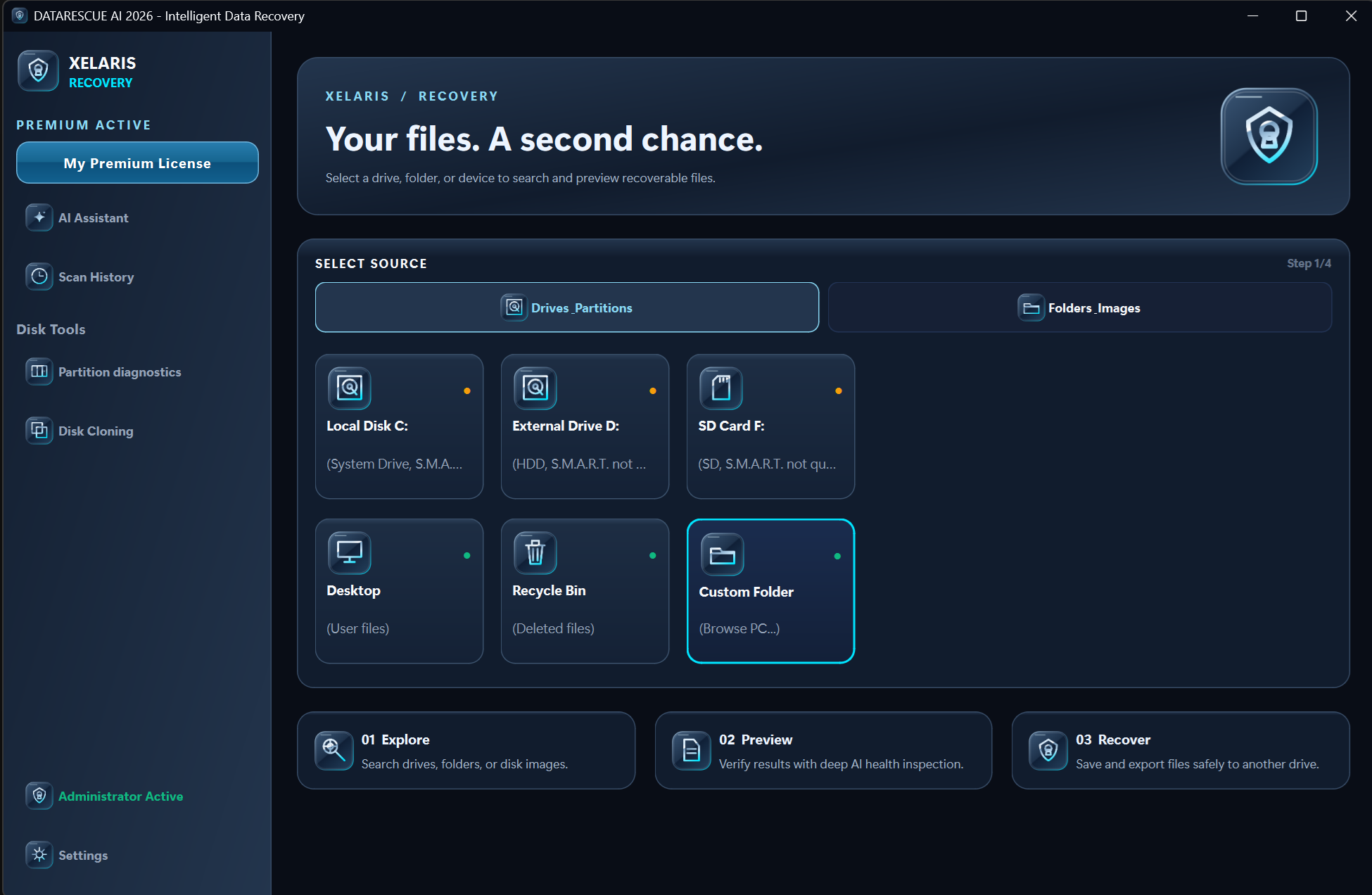Click the 'PREMIUM ACTIVE' label
Image resolution: width=1372 pixels, height=895 pixels.
tap(84, 125)
